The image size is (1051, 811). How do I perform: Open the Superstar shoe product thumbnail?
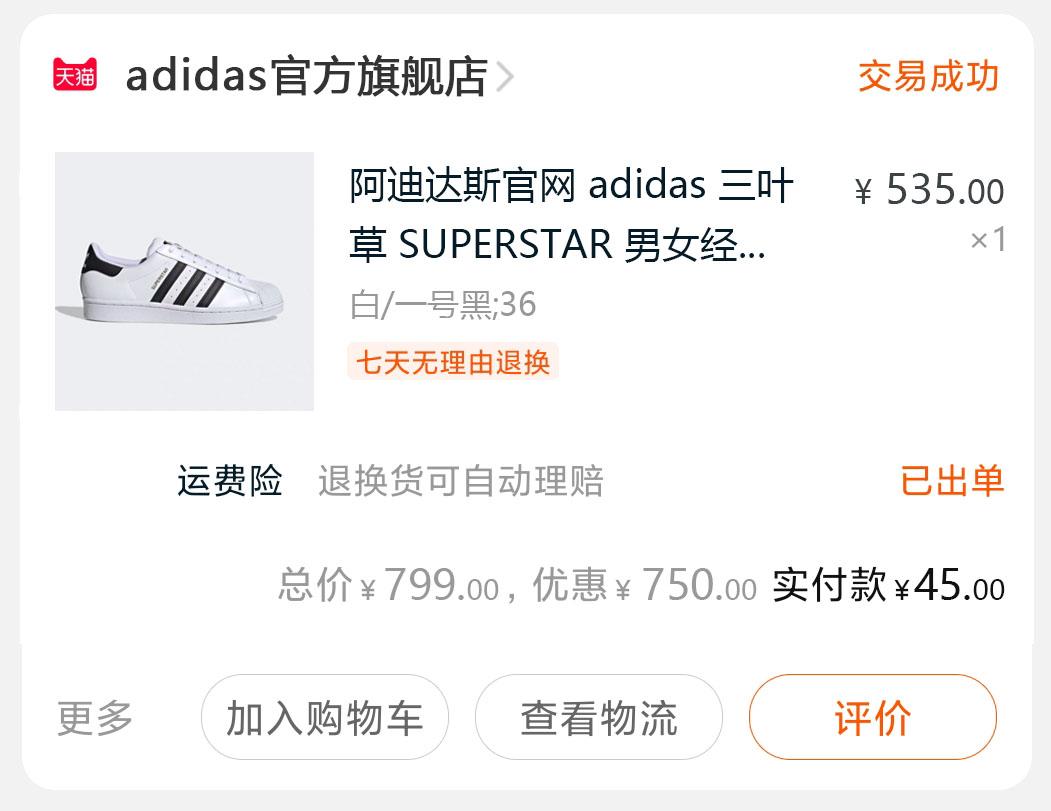184,281
